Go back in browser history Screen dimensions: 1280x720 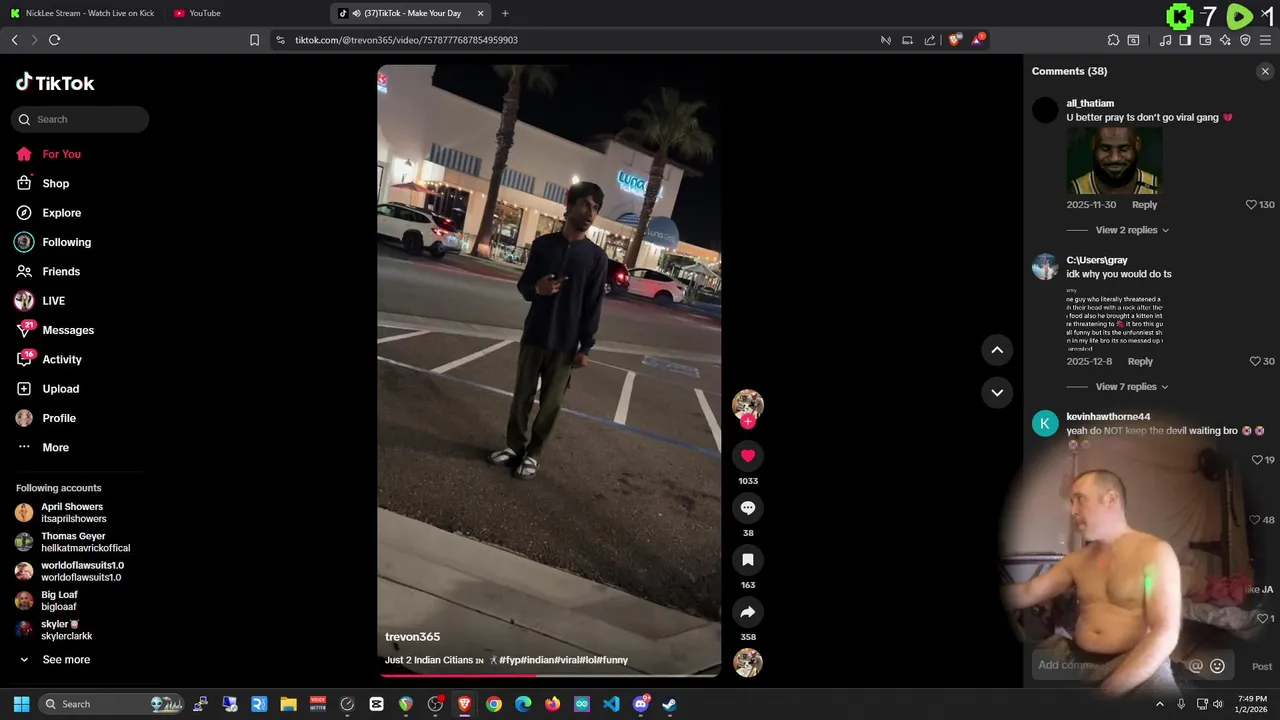(x=14, y=40)
